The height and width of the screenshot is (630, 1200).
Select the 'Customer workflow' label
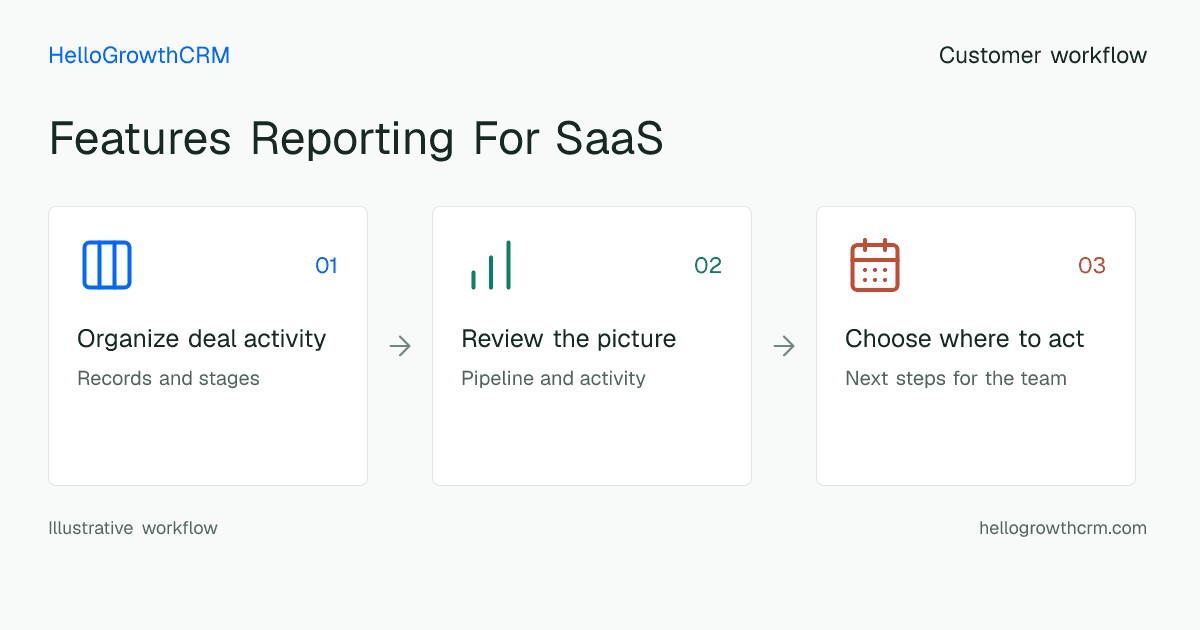point(1043,56)
